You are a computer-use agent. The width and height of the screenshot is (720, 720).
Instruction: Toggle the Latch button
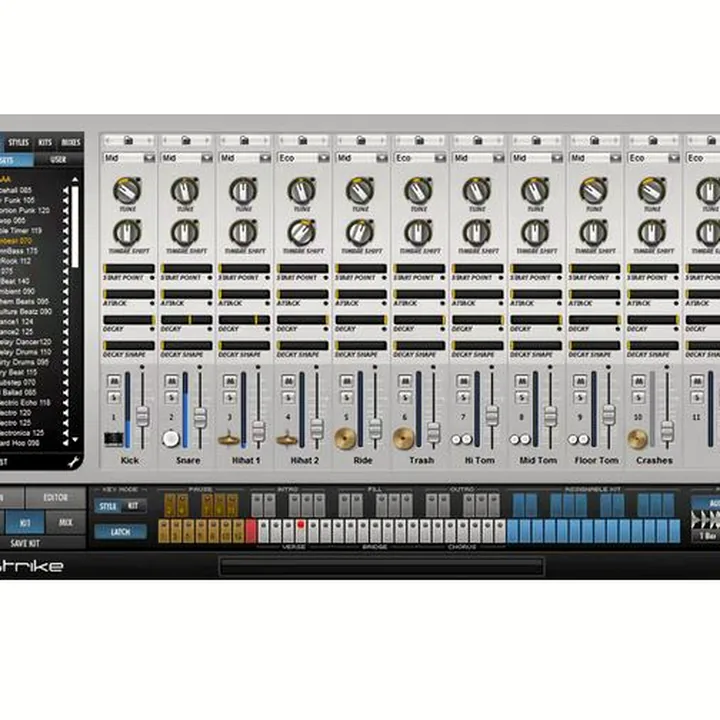pos(120,532)
